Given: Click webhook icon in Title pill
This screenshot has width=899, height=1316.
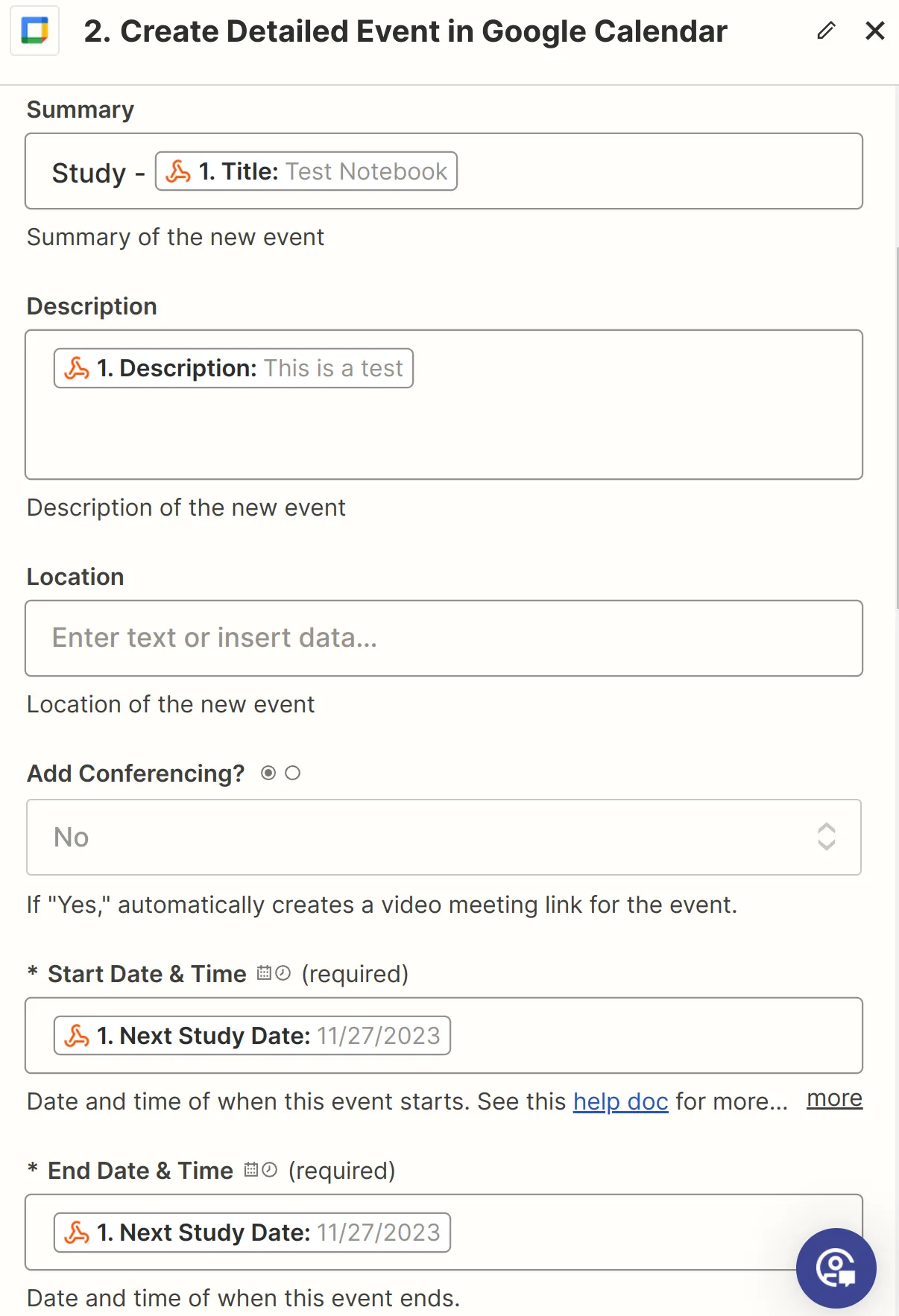Looking at the screenshot, I should coord(178,171).
